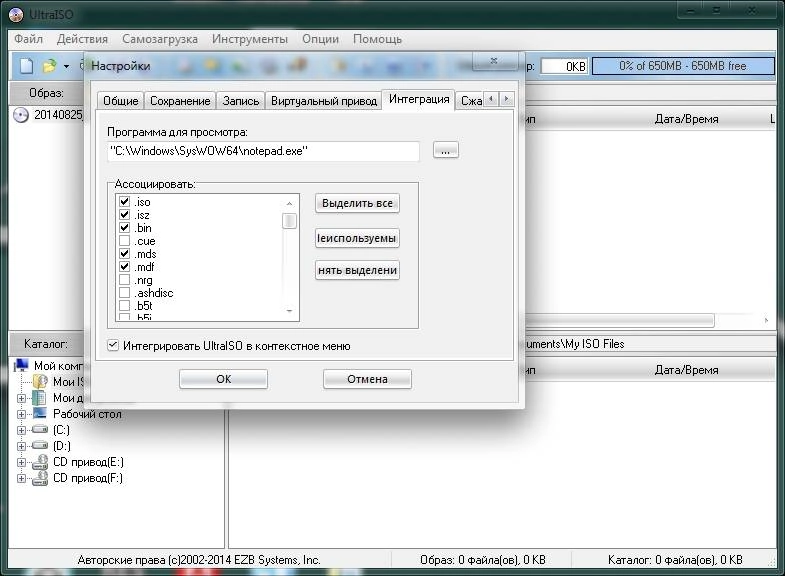Confirm settings with OK button
This screenshot has height=576, width=785.
coord(223,379)
